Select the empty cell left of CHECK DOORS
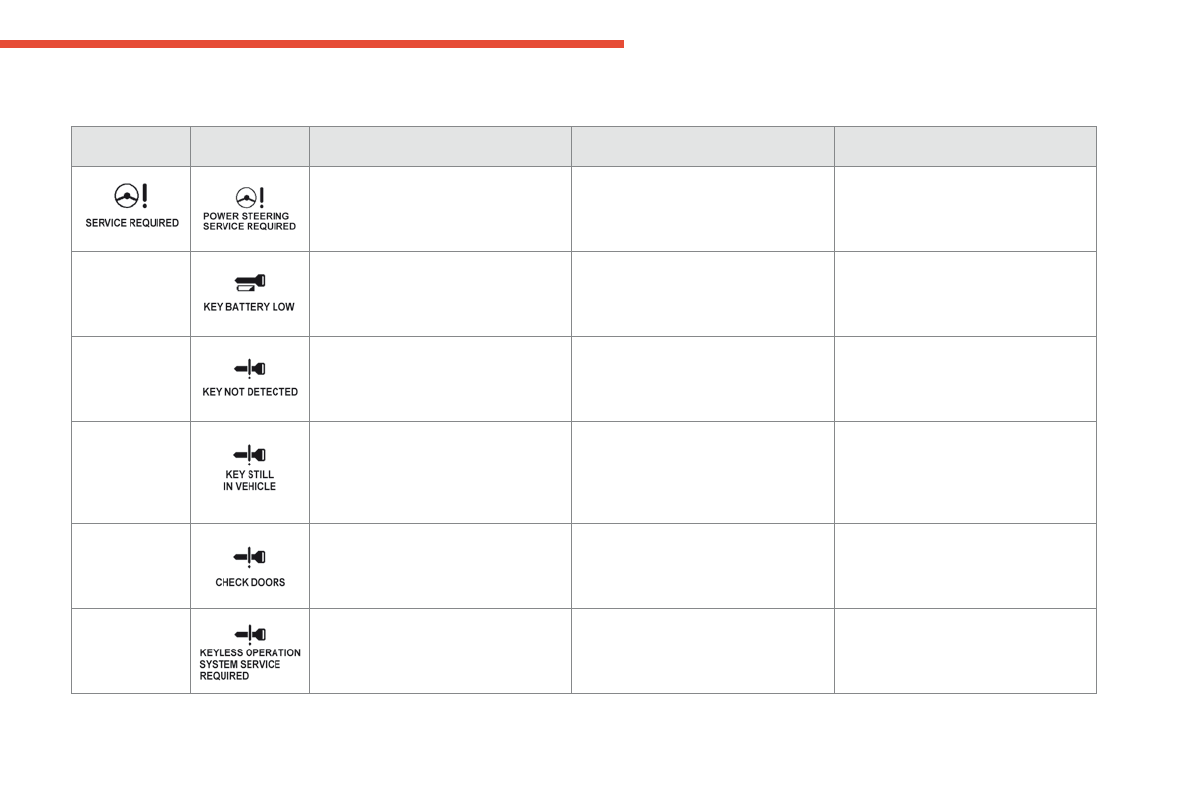Image resolution: width=1191 pixels, height=794 pixels. click(x=131, y=566)
